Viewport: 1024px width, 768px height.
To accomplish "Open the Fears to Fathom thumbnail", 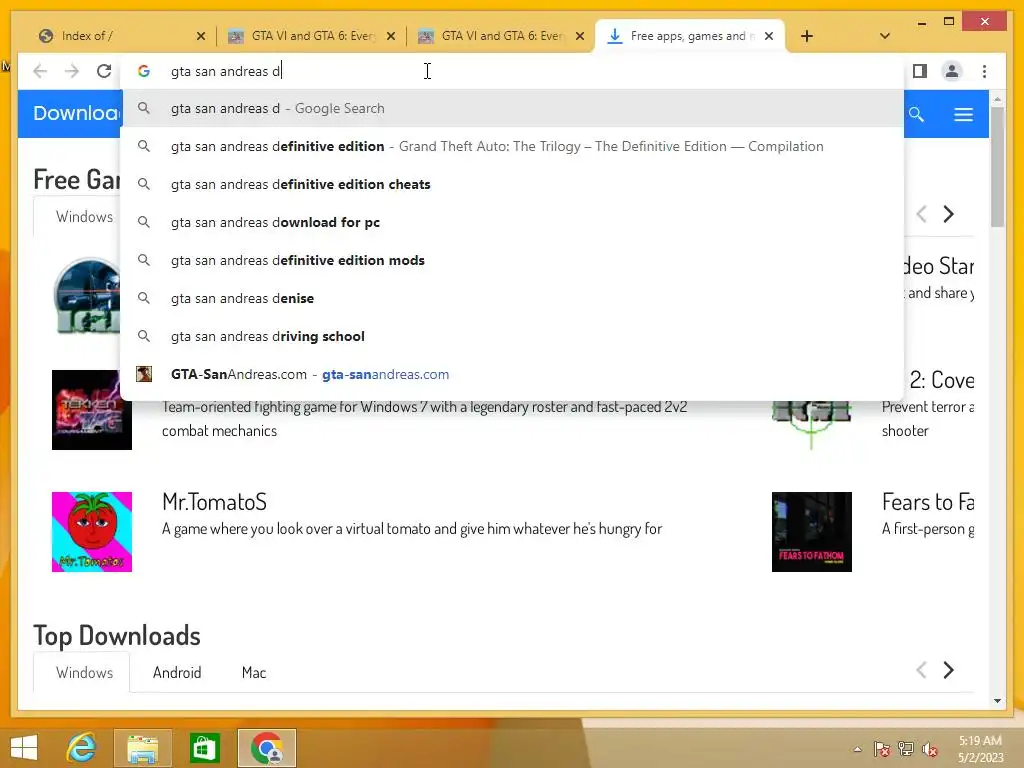I will 811,532.
